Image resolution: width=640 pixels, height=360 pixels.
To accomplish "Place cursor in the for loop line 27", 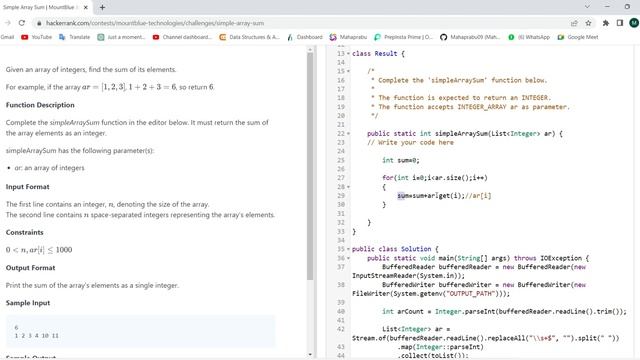I will click(x=435, y=178).
